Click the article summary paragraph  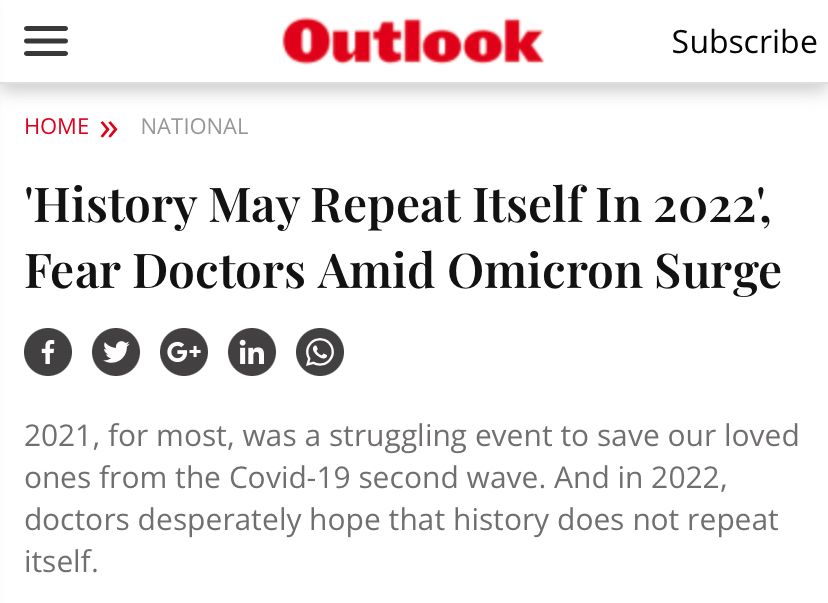(x=411, y=498)
